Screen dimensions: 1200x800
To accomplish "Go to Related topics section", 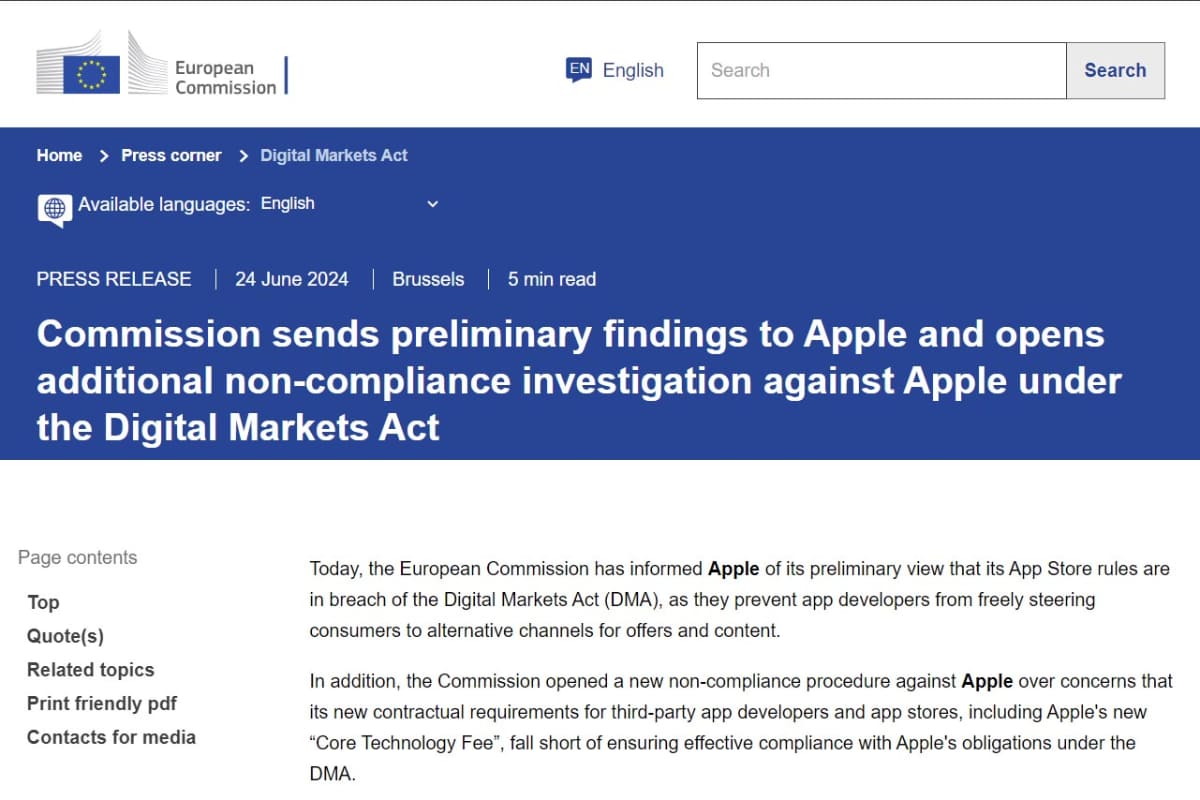I will click(91, 670).
